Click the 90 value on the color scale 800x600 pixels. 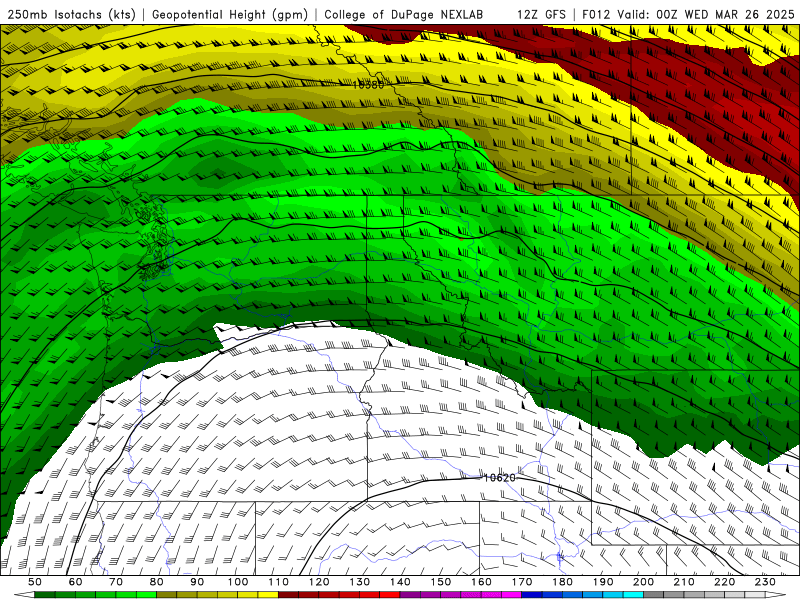point(197,582)
